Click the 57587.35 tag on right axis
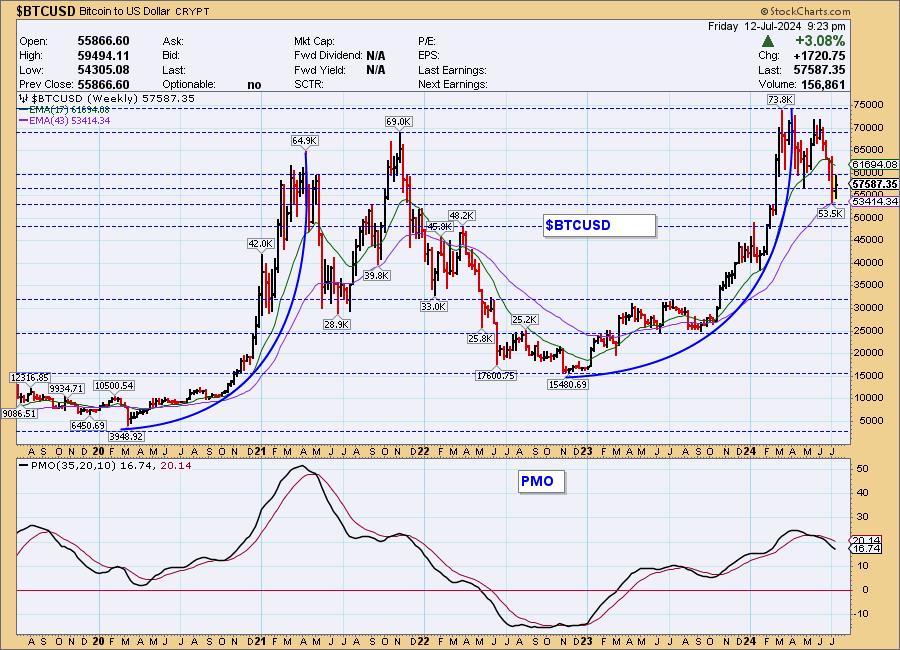The width and height of the screenshot is (900, 650). [874, 184]
